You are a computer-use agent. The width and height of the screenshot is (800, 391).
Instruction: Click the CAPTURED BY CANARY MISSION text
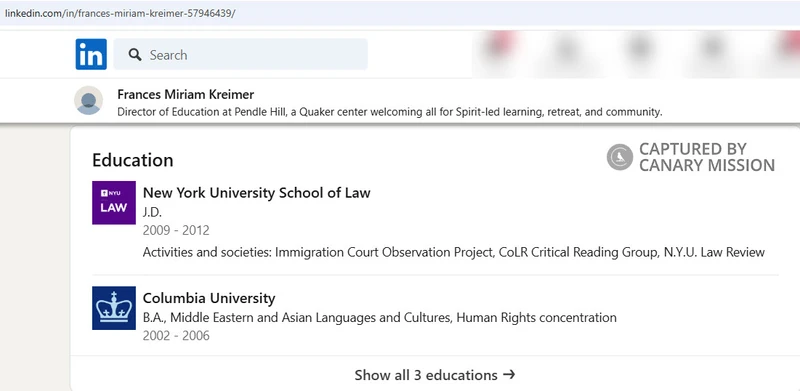tap(707, 157)
